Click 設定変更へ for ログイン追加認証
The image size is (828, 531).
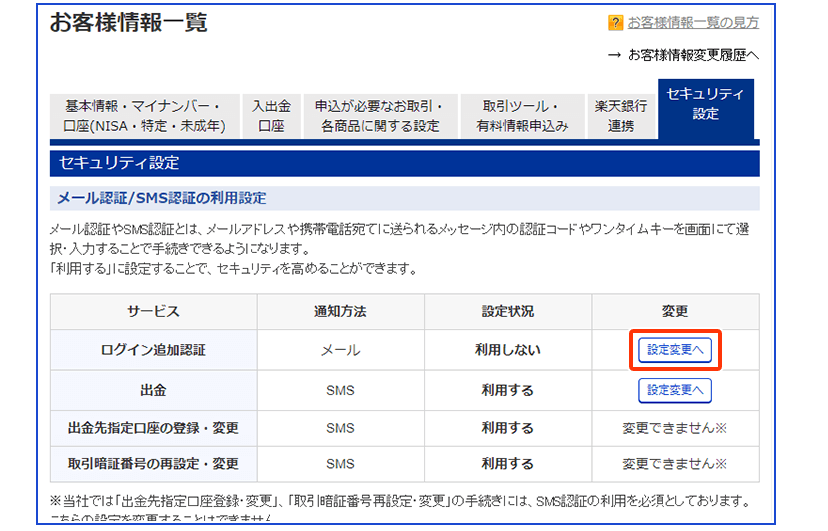pyautogui.click(x=675, y=350)
